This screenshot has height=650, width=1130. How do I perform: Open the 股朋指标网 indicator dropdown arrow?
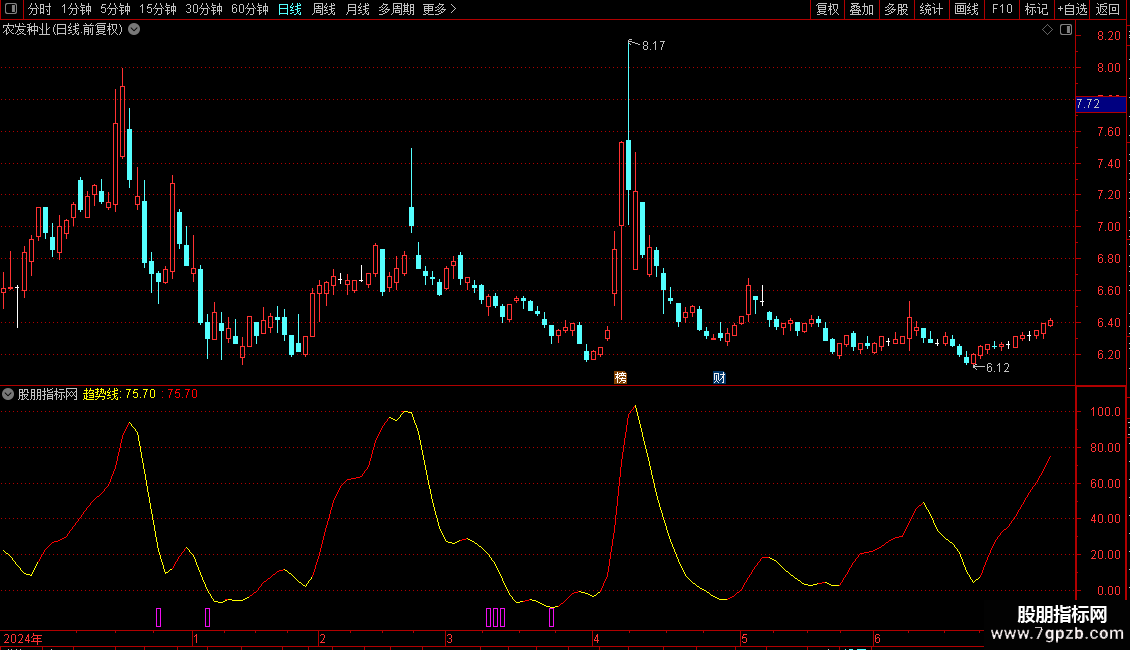(x=8, y=394)
